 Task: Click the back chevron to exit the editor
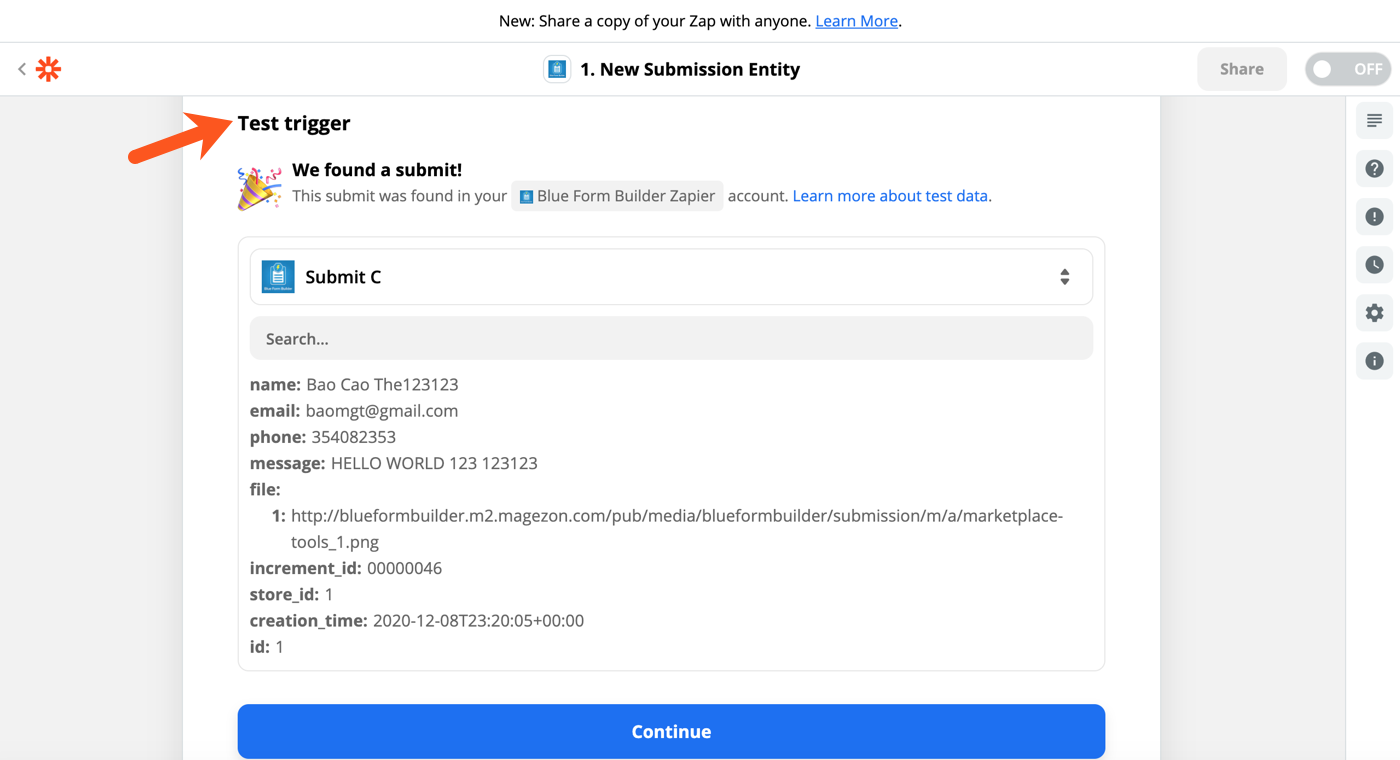click(21, 69)
